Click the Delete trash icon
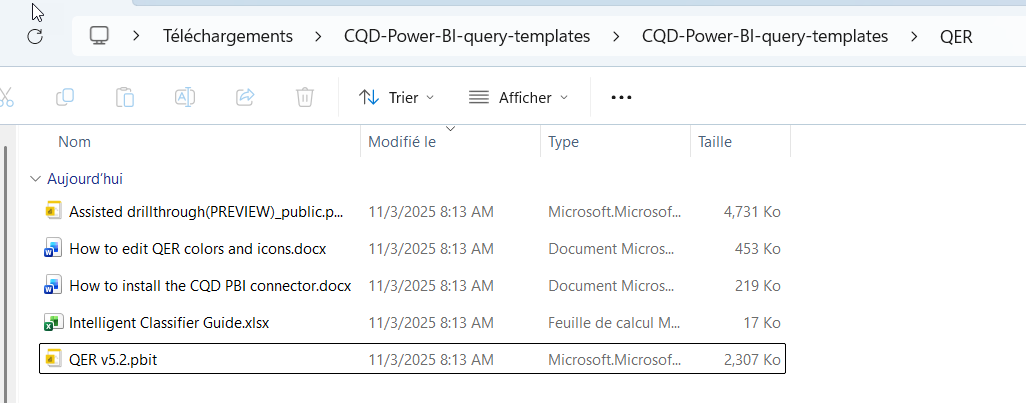The image size is (1026, 403). [305, 97]
